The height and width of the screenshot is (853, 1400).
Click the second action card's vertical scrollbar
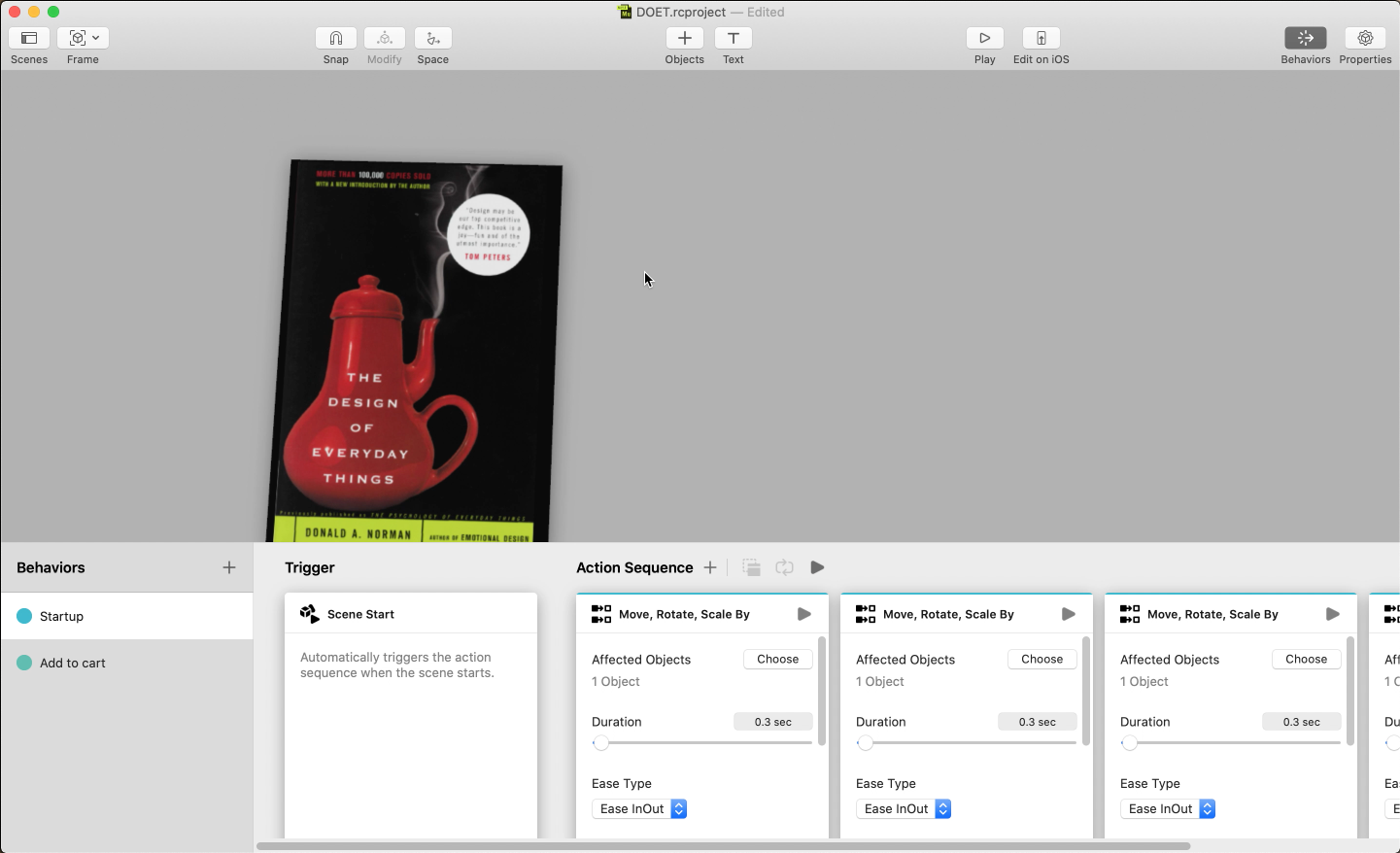tap(1086, 691)
